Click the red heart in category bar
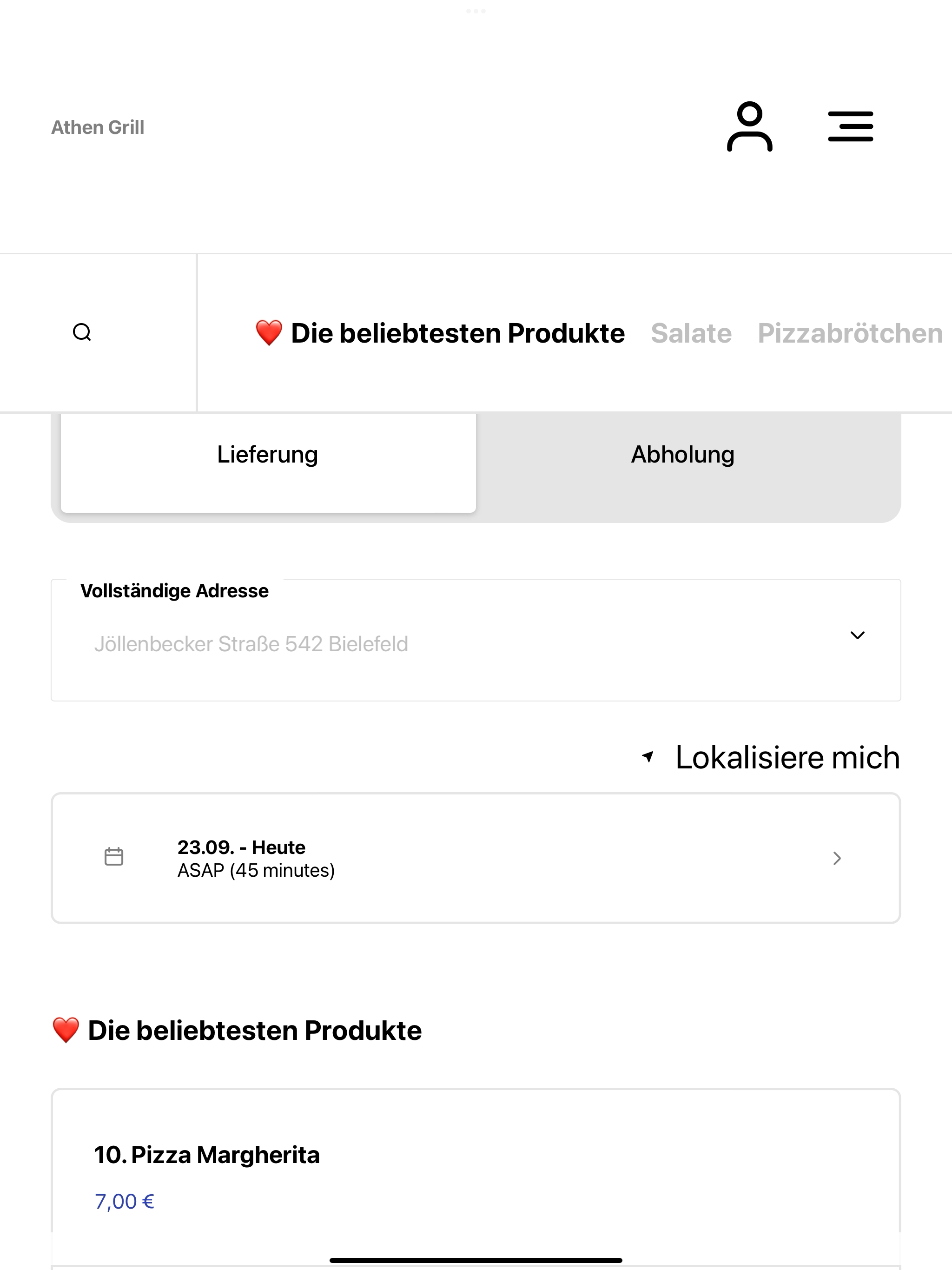Screen dimensions: 952x1270 click(269, 333)
